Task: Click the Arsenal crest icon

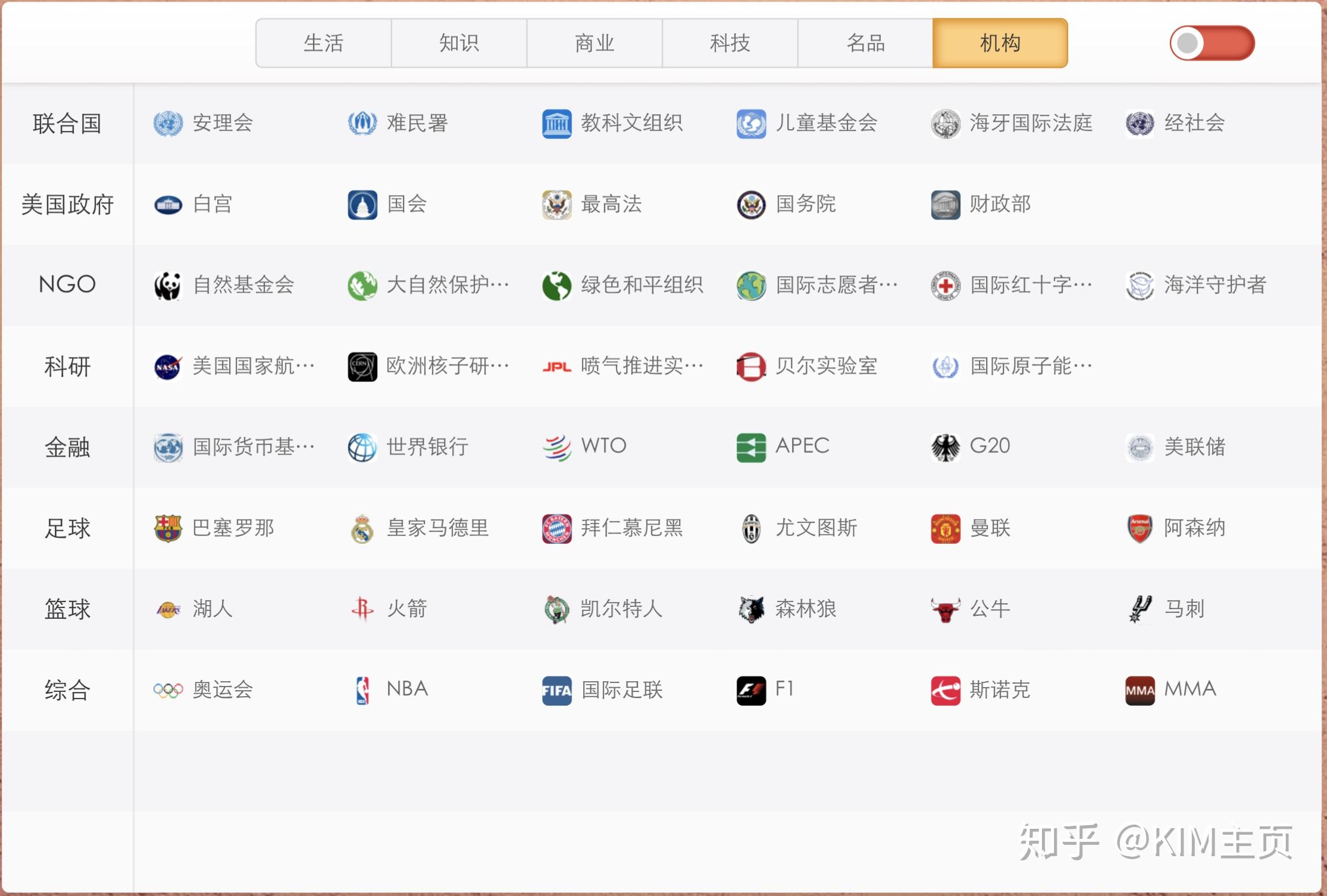Action: click(x=1140, y=529)
